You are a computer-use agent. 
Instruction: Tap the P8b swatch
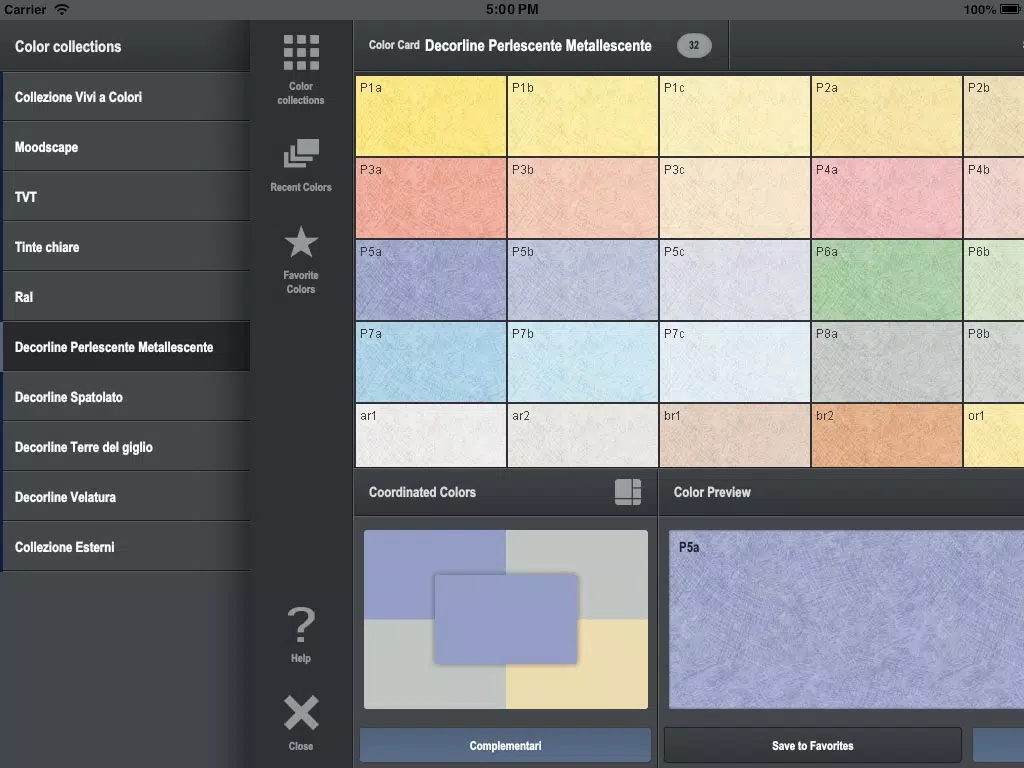click(x=994, y=362)
